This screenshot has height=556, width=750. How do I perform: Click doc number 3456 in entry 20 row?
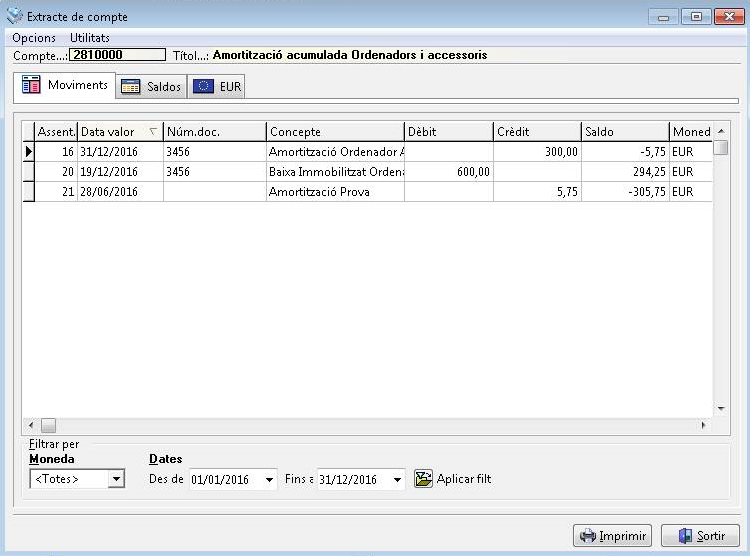tap(215, 172)
